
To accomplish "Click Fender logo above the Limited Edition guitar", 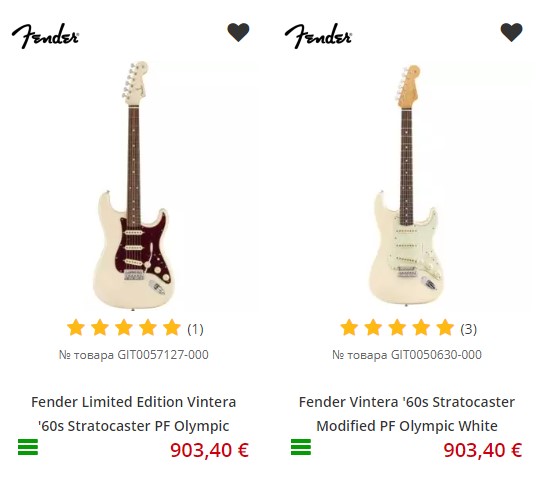I will click(x=45, y=36).
